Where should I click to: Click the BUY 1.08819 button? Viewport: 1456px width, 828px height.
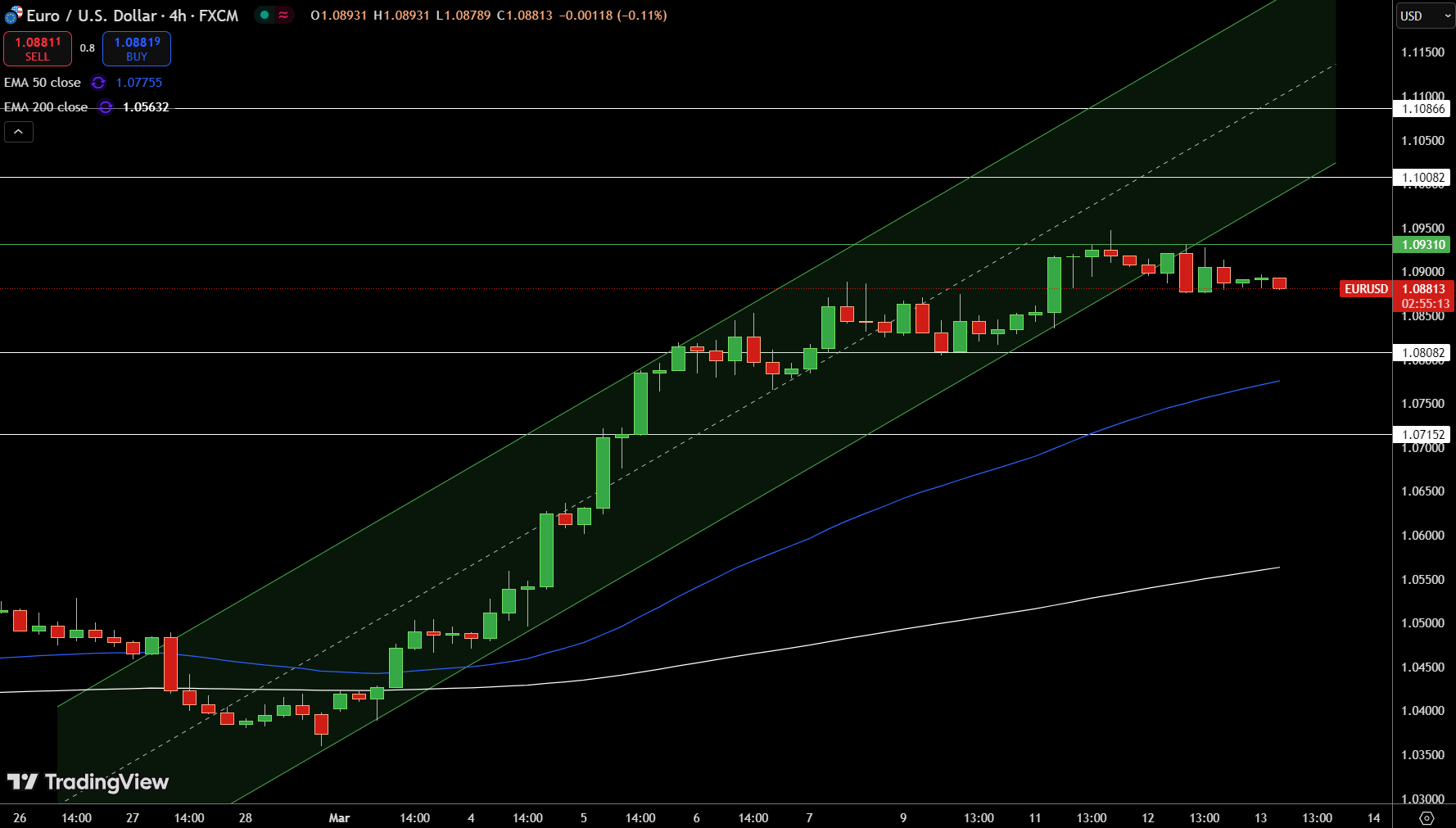click(x=137, y=48)
